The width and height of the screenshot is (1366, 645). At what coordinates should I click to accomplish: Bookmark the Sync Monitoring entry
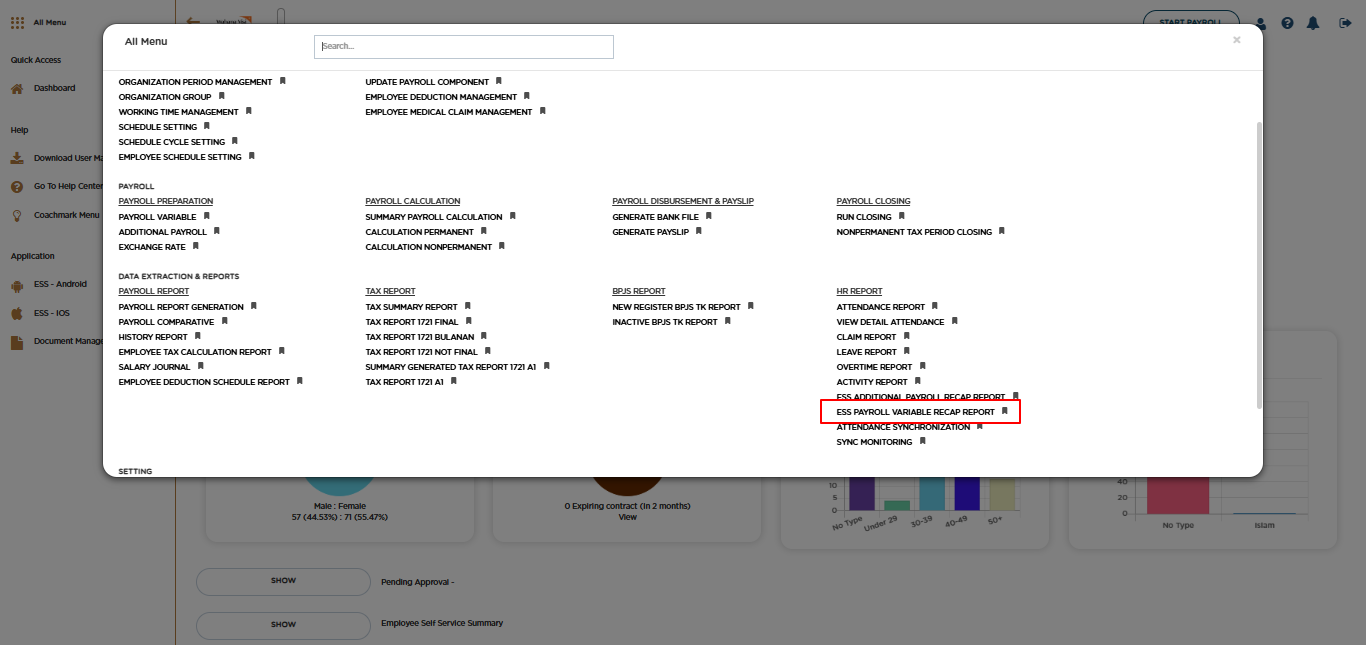click(x=923, y=441)
